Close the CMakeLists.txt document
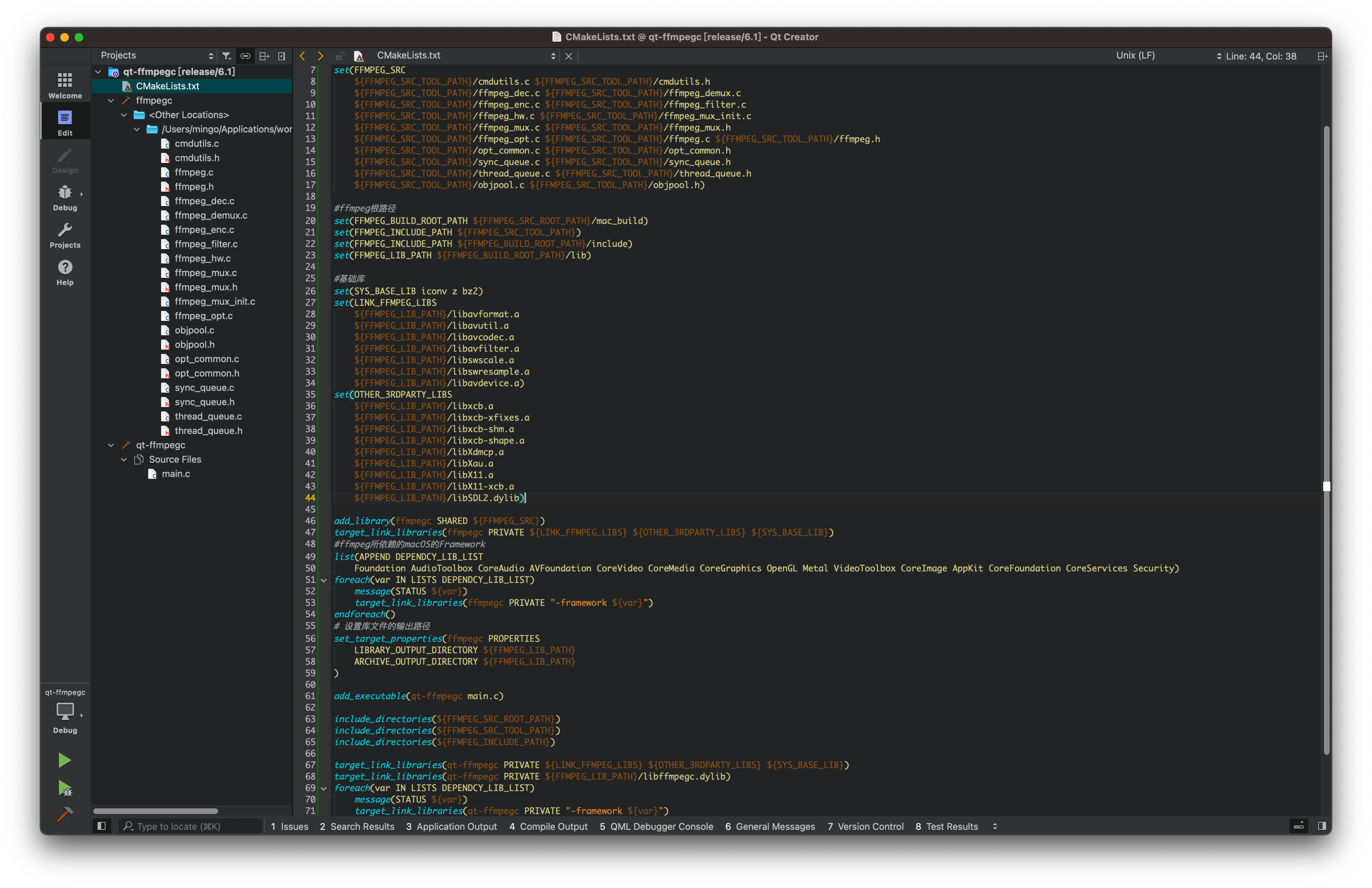This screenshot has width=1372, height=888. coord(568,56)
